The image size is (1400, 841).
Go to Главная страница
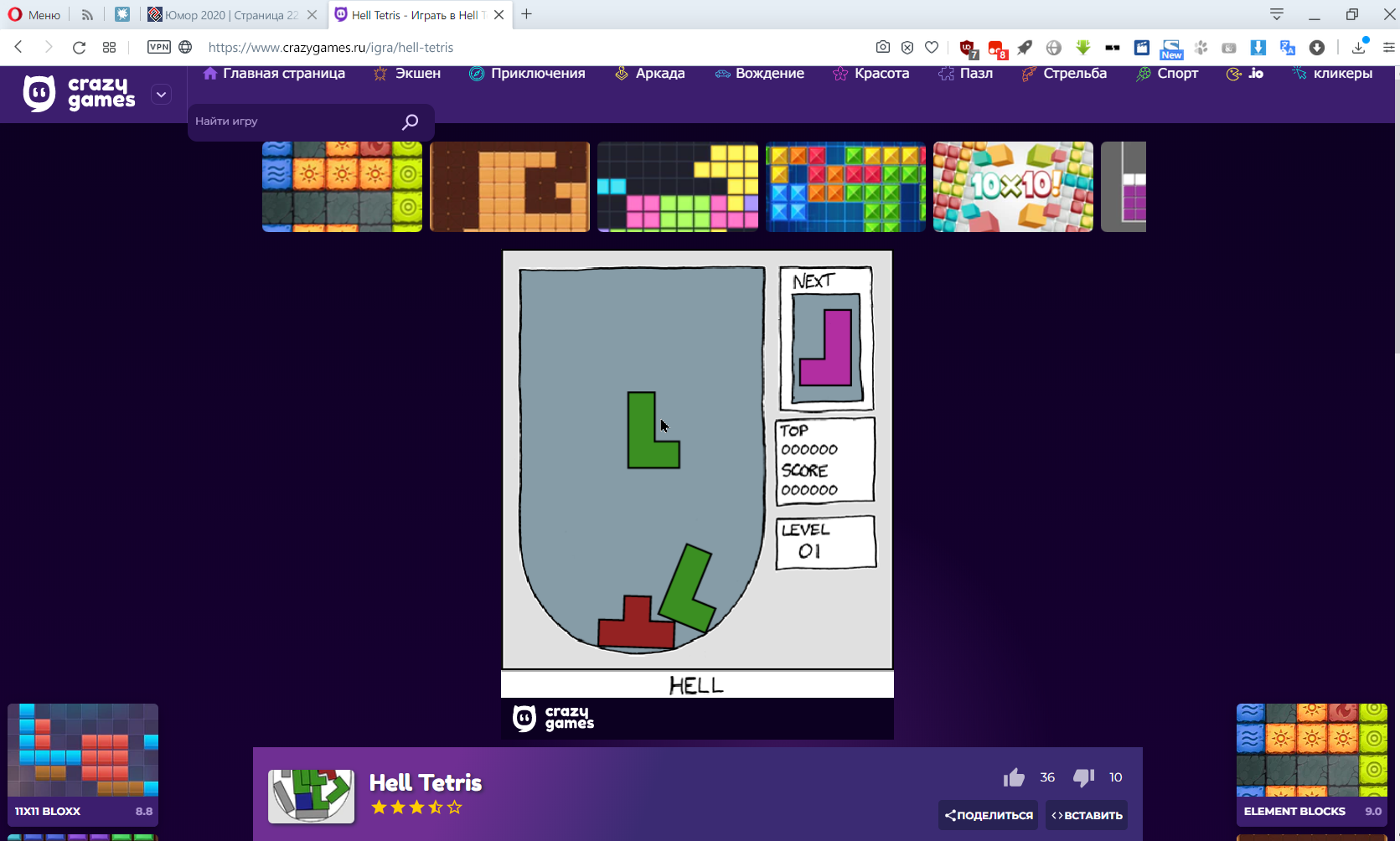[x=274, y=74]
